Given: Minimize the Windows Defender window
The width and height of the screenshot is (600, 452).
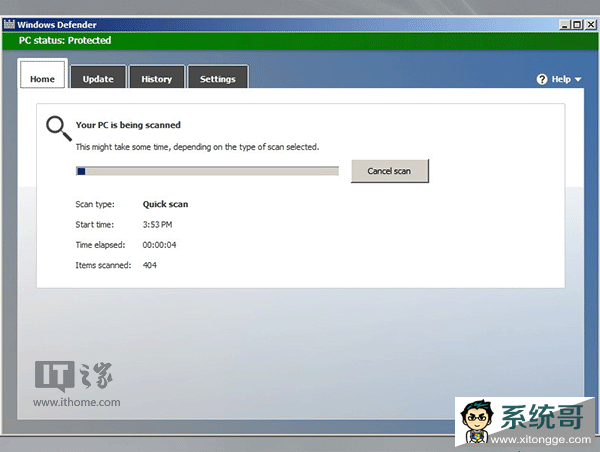Looking at the screenshot, I should 564,25.
